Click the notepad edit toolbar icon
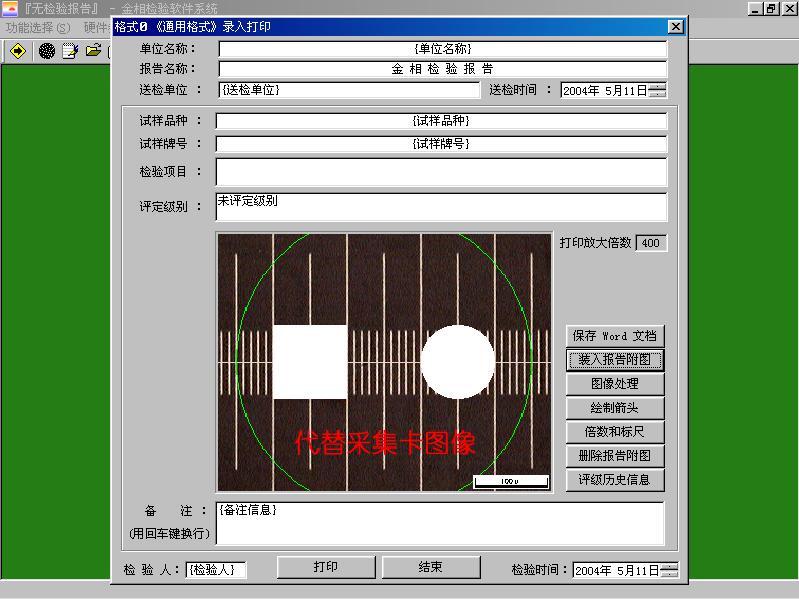 (70, 51)
